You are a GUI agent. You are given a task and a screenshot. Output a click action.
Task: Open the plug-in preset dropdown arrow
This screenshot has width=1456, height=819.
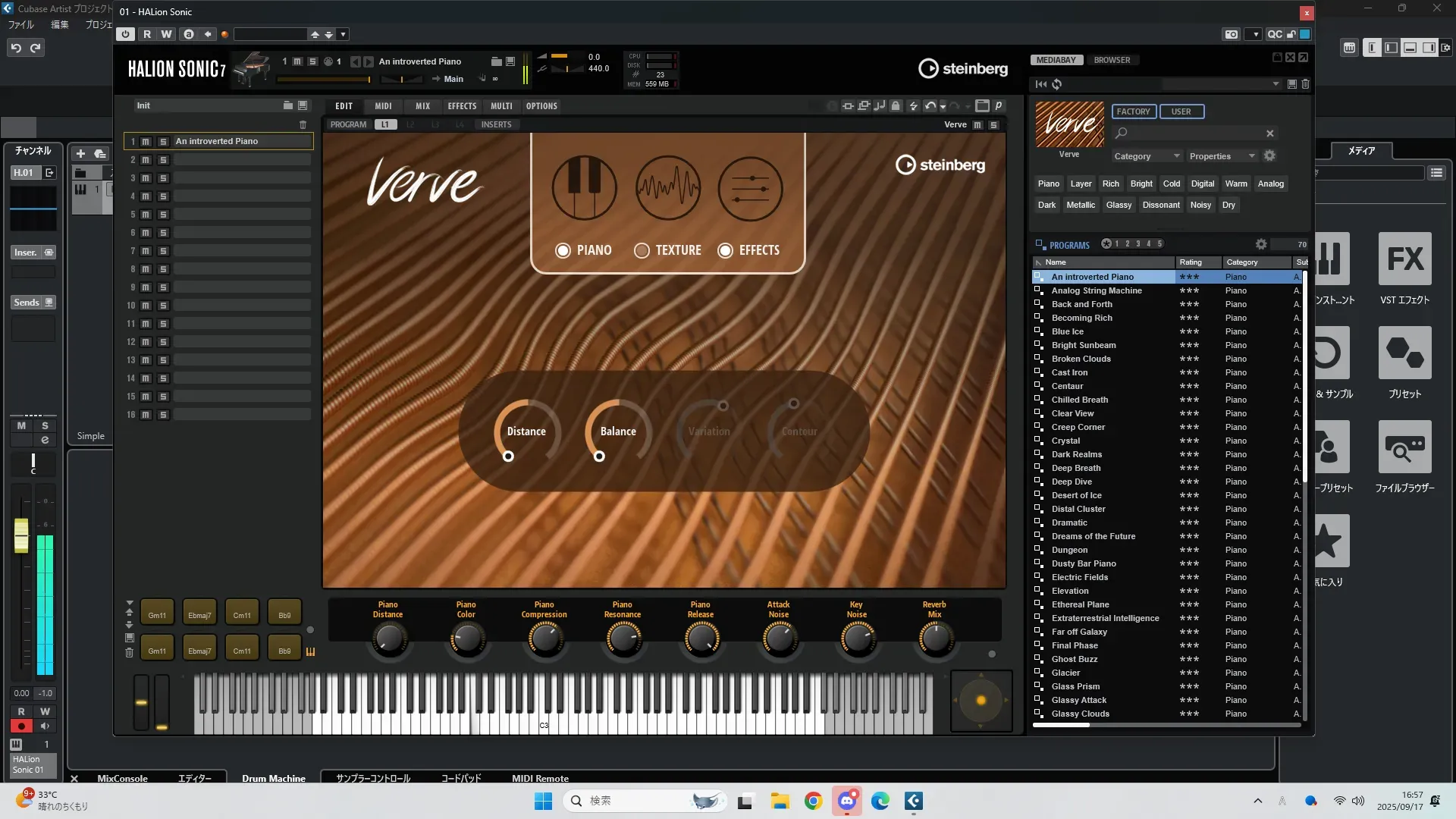pyautogui.click(x=343, y=34)
